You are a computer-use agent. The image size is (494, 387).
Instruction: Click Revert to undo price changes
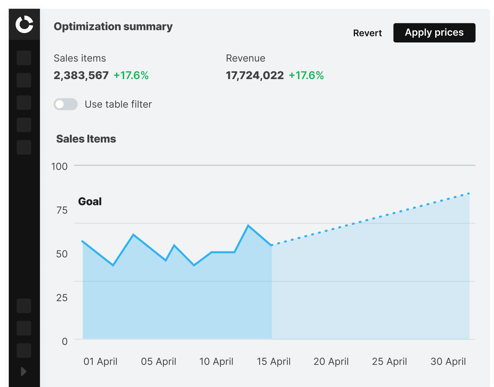point(367,33)
